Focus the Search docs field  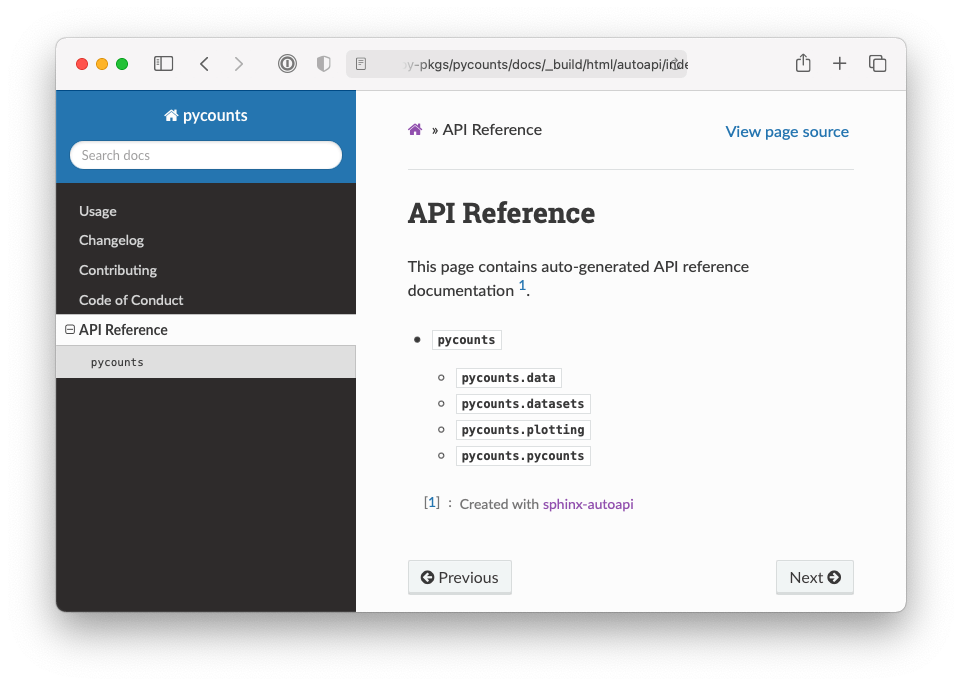pyautogui.click(x=206, y=155)
